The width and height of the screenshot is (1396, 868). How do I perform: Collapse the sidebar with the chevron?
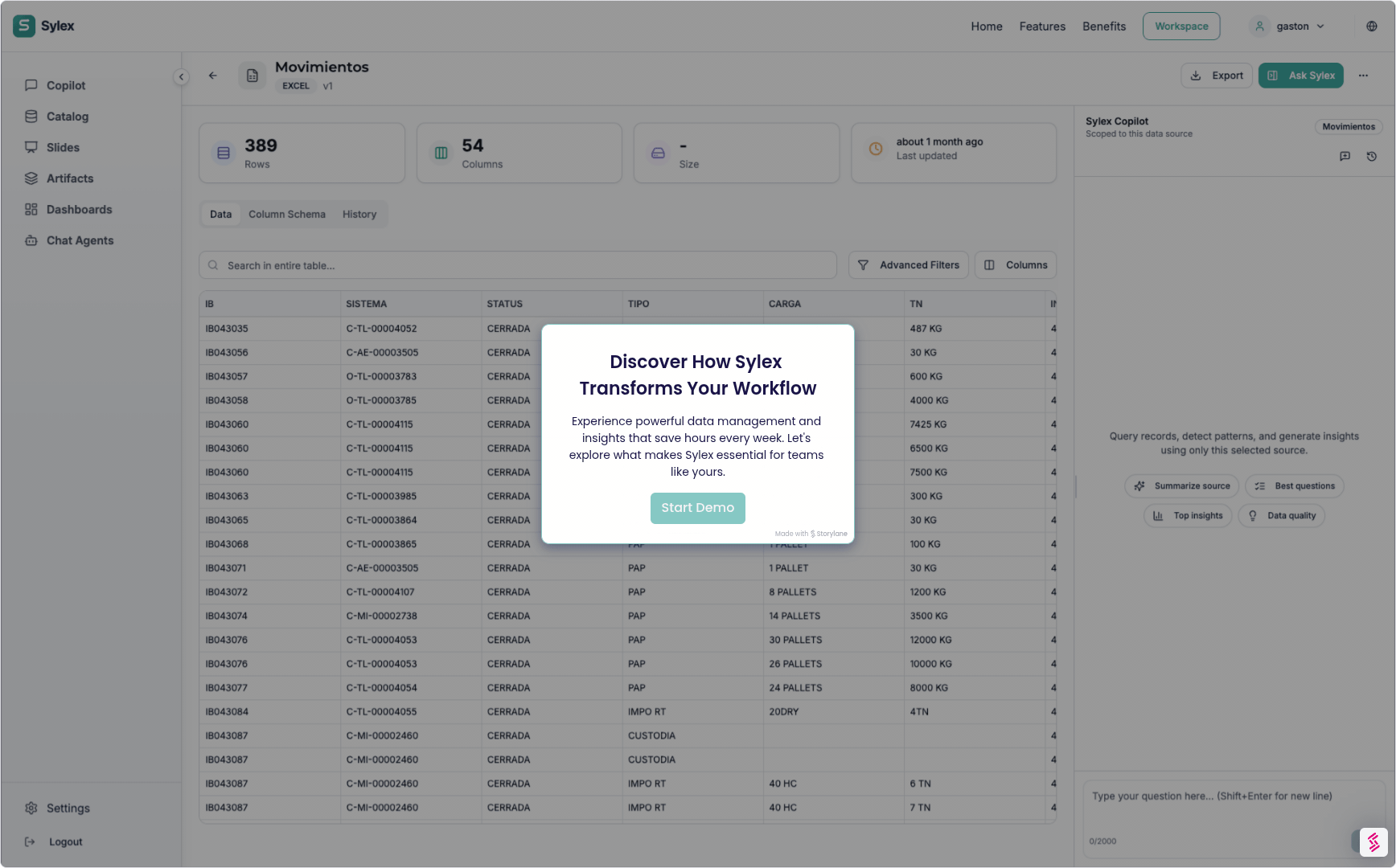pyautogui.click(x=181, y=76)
